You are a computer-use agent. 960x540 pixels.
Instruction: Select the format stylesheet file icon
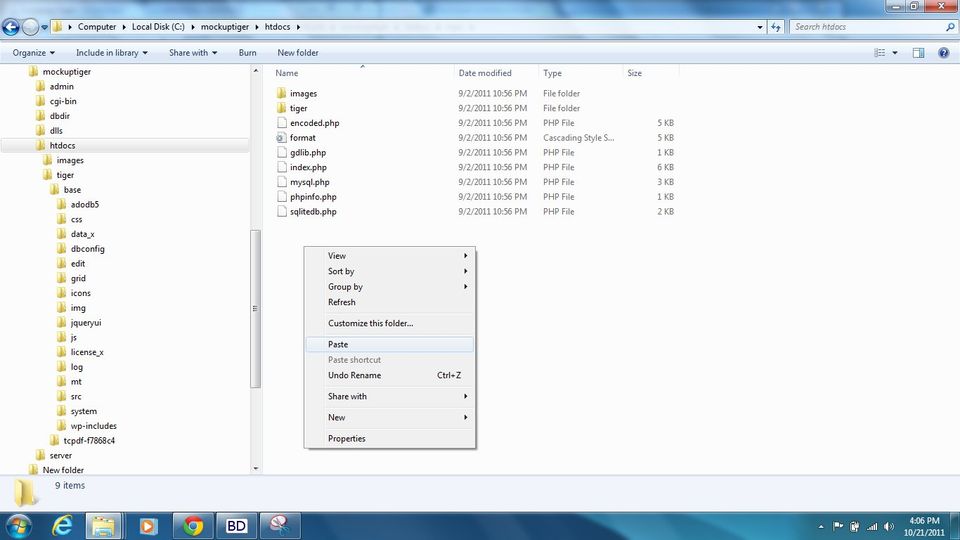pyautogui.click(x=282, y=138)
